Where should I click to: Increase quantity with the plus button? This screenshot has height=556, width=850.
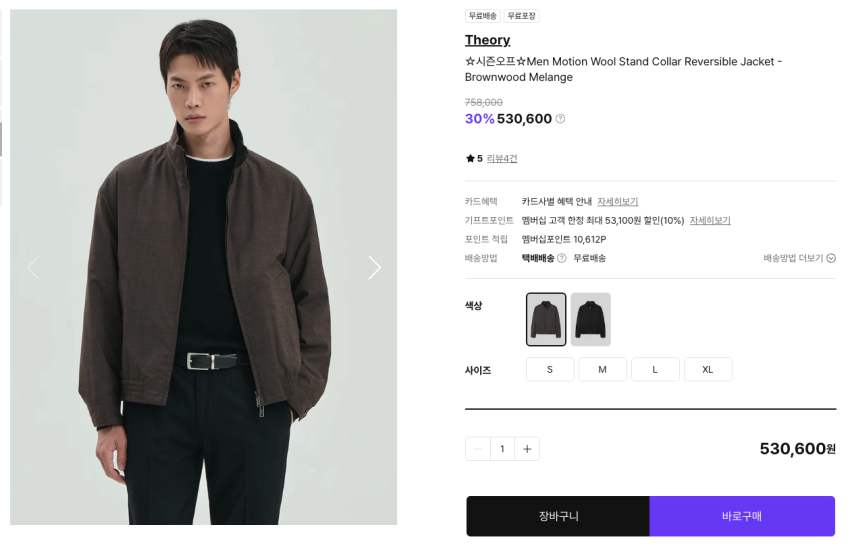527,449
